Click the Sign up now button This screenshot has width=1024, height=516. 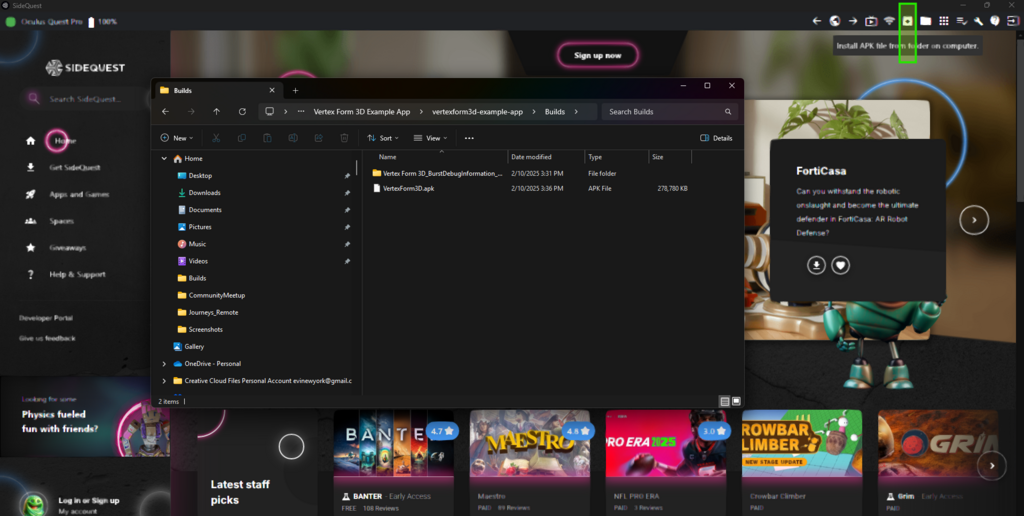coord(597,56)
